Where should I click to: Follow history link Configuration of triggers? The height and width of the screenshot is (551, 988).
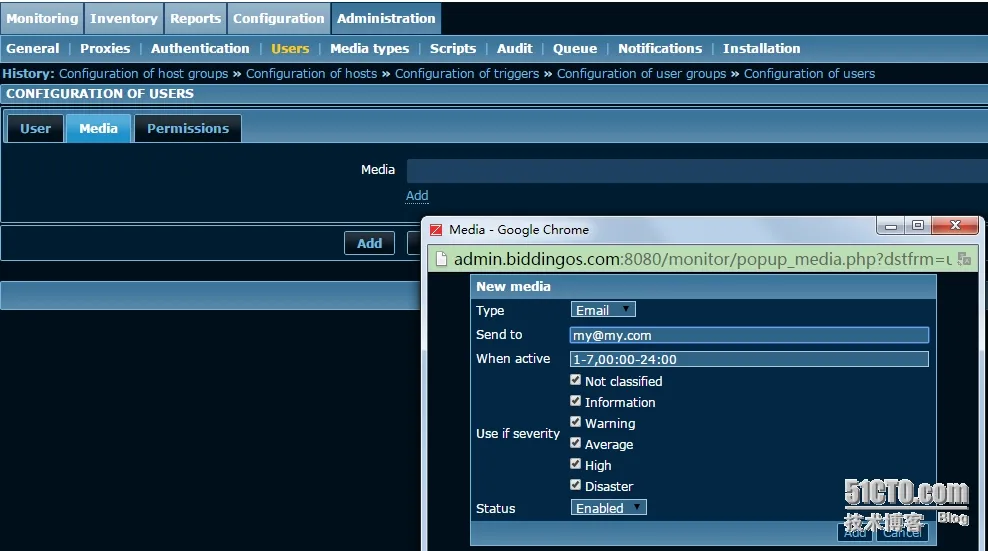[x=467, y=74]
